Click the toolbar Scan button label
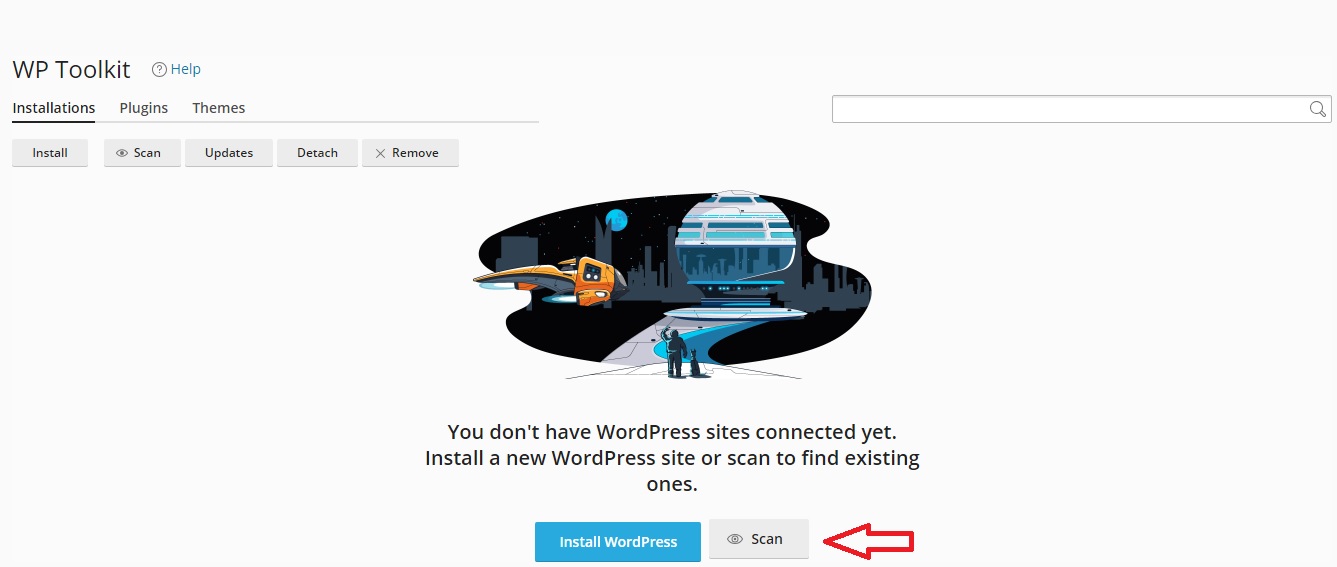Screen dimensions: 1337x567 [x=147, y=153]
